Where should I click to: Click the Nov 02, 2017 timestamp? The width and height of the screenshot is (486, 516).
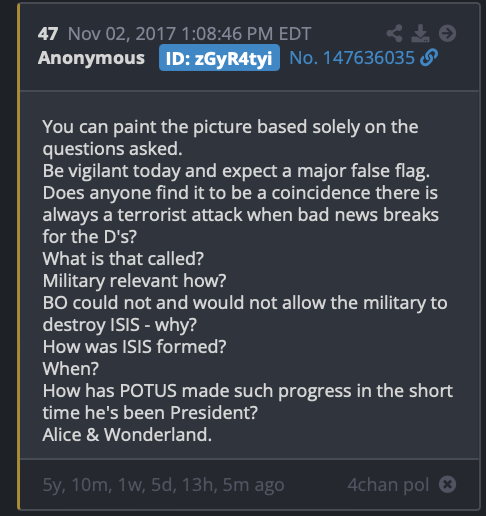[189, 34]
